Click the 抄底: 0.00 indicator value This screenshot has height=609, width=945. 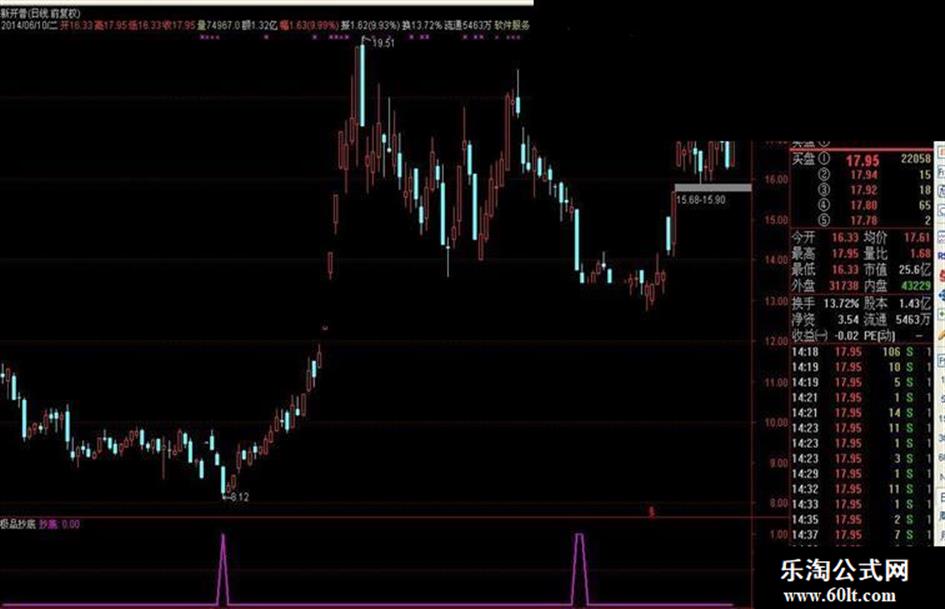click(x=60, y=524)
